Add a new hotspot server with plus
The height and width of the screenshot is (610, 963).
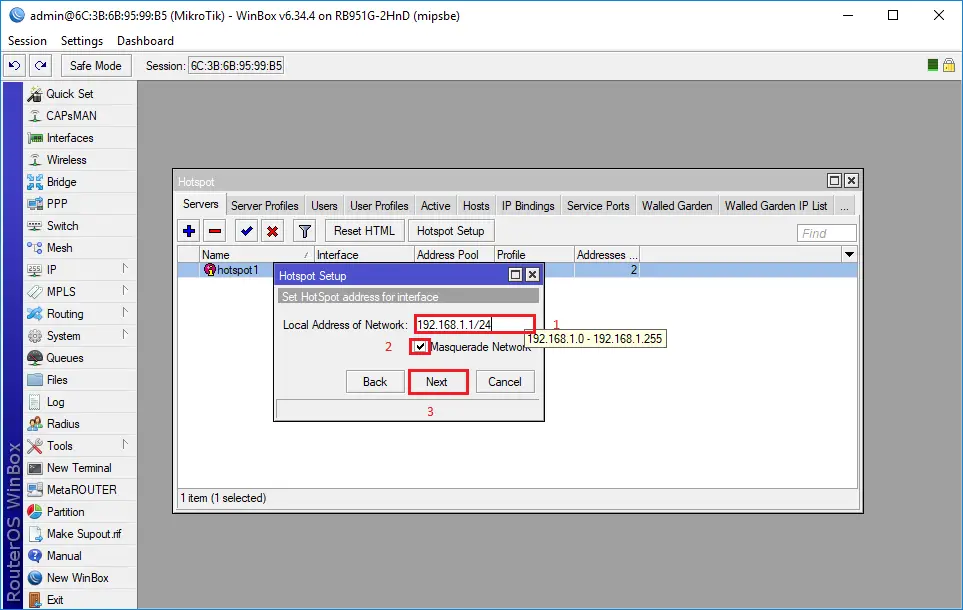tap(189, 231)
